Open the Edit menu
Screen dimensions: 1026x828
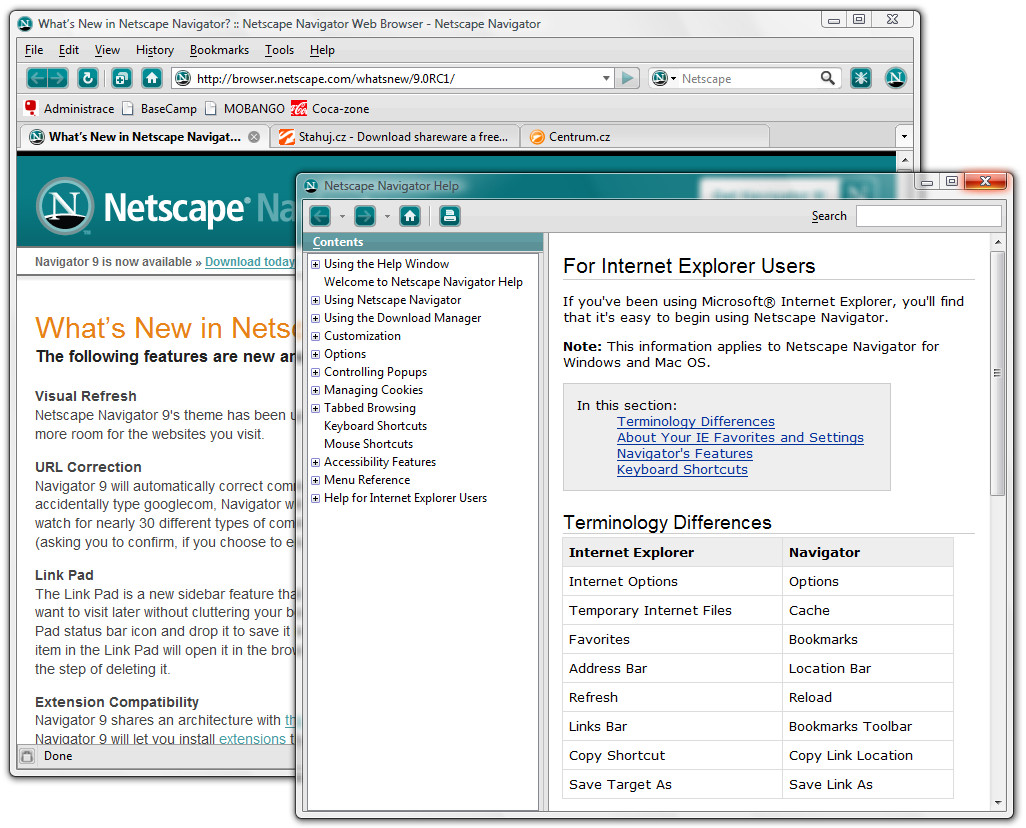(x=69, y=50)
